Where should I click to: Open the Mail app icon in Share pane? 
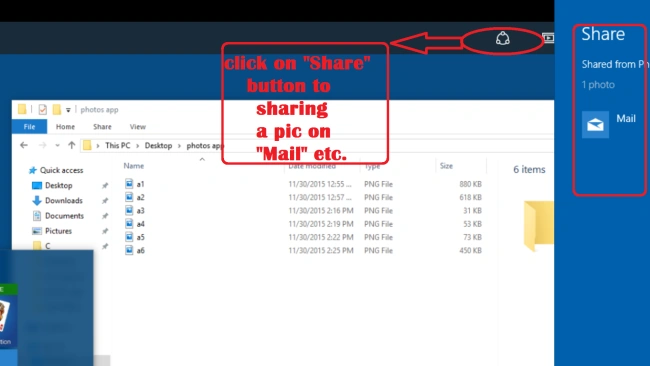click(595, 124)
